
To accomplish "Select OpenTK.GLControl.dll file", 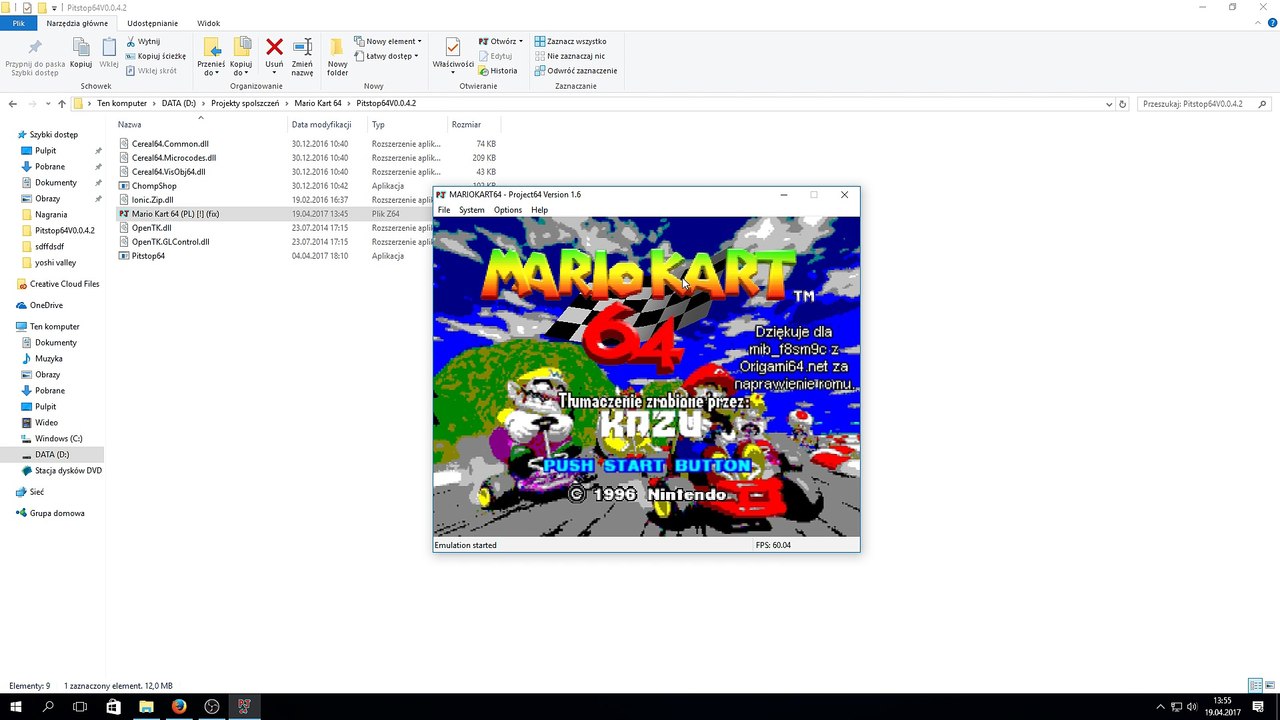I will [170, 242].
